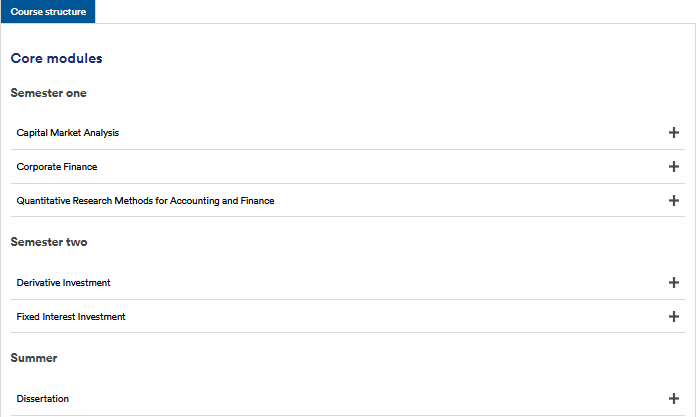Click the Summer section heading
Viewport: 696px width, 417px height.
point(34,357)
